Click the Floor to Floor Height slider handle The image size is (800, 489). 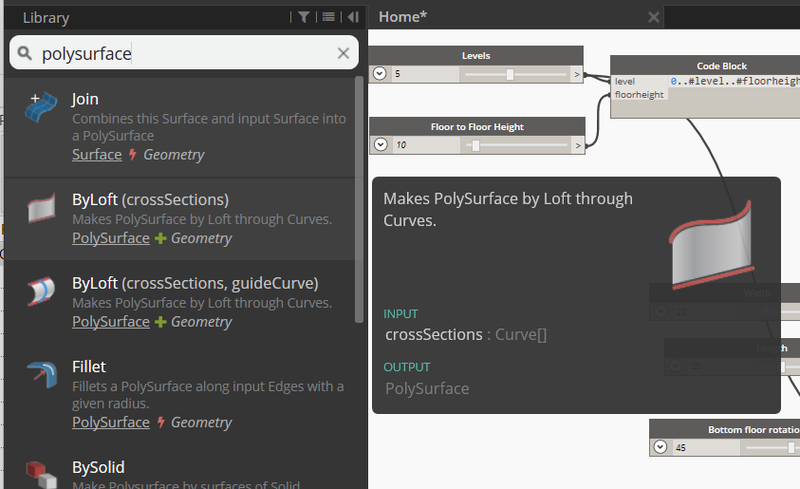pos(476,146)
